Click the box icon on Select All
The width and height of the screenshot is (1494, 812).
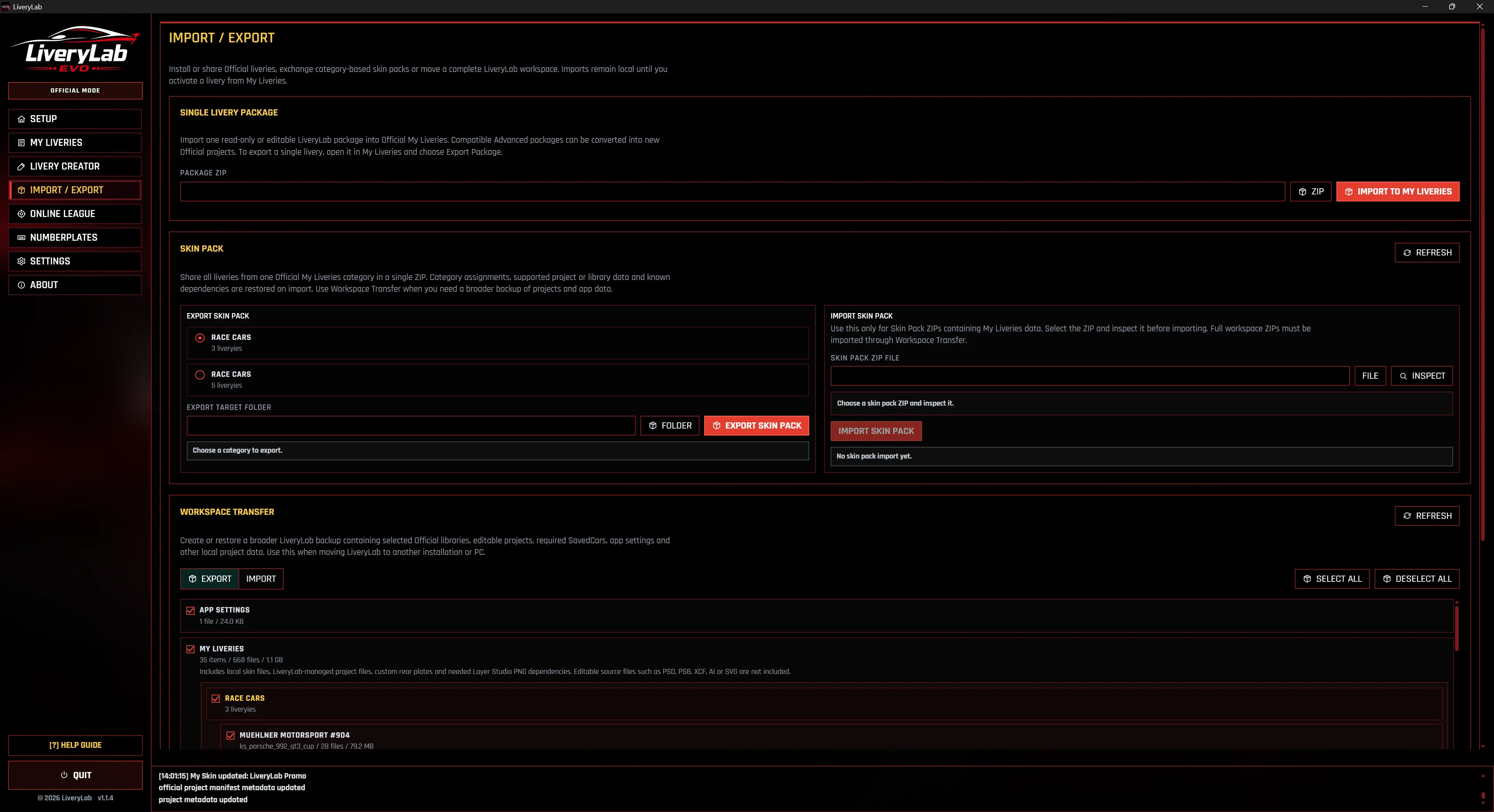[x=1307, y=579]
